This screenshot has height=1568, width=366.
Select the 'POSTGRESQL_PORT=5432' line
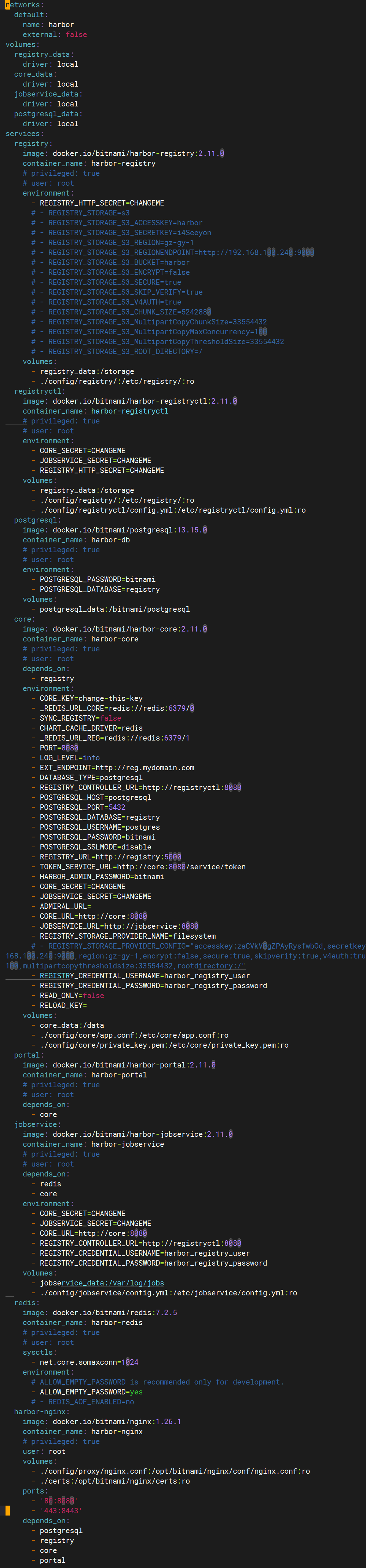click(x=78, y=807)
